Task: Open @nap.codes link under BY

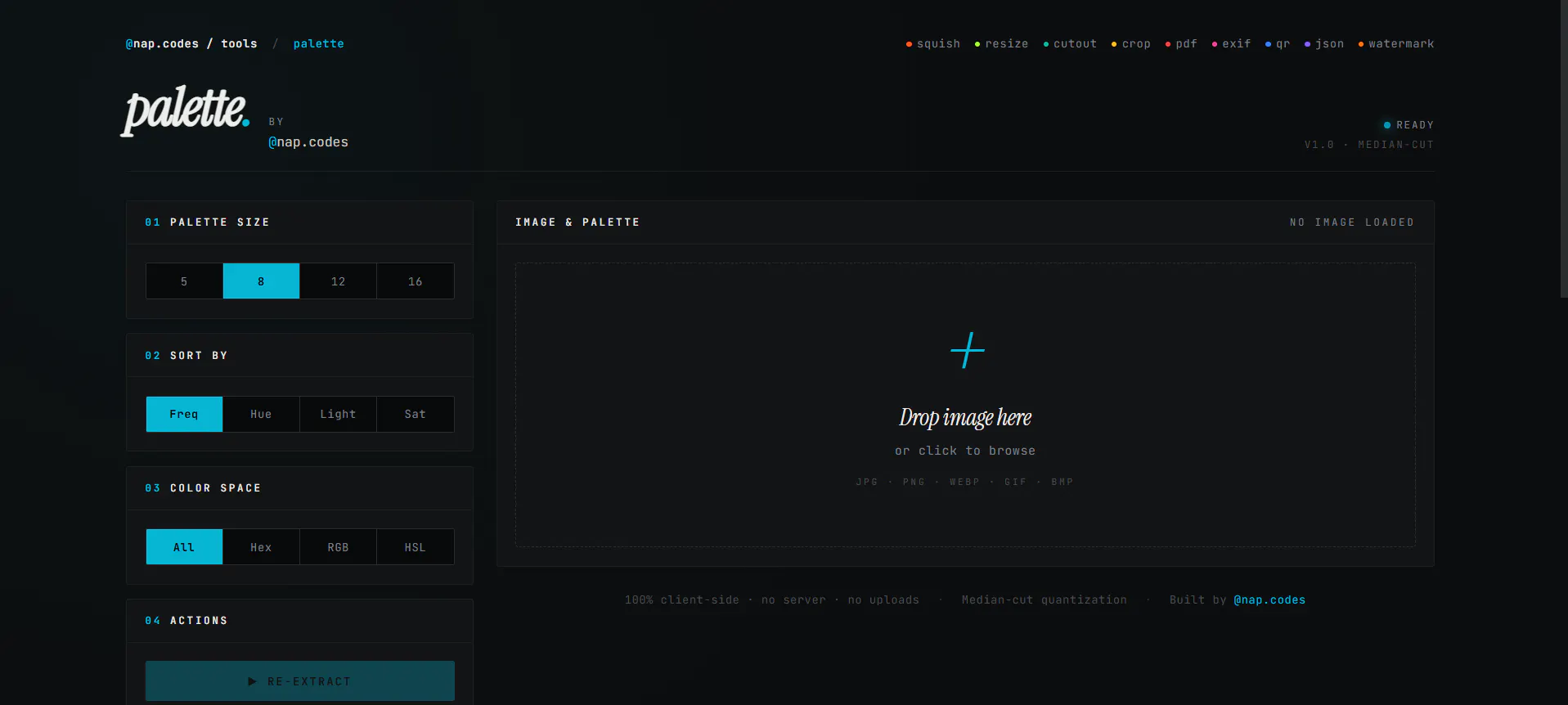Action: click(x=308, y=142)
